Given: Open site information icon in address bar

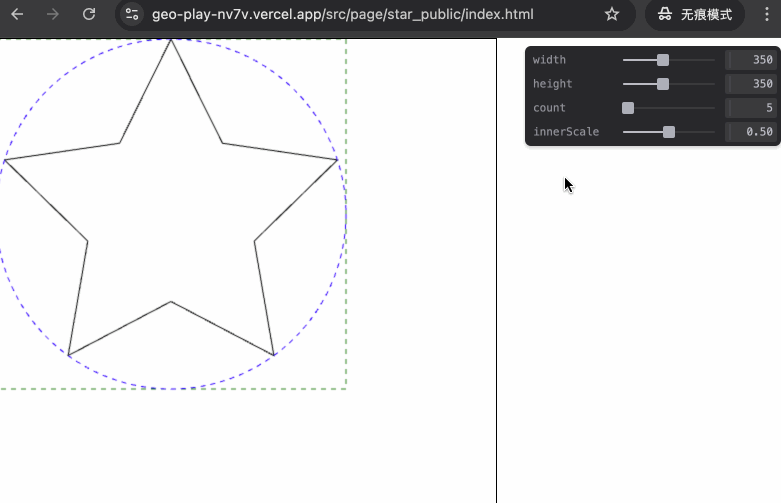Looking at the screenshot, I should coord(132,14).
